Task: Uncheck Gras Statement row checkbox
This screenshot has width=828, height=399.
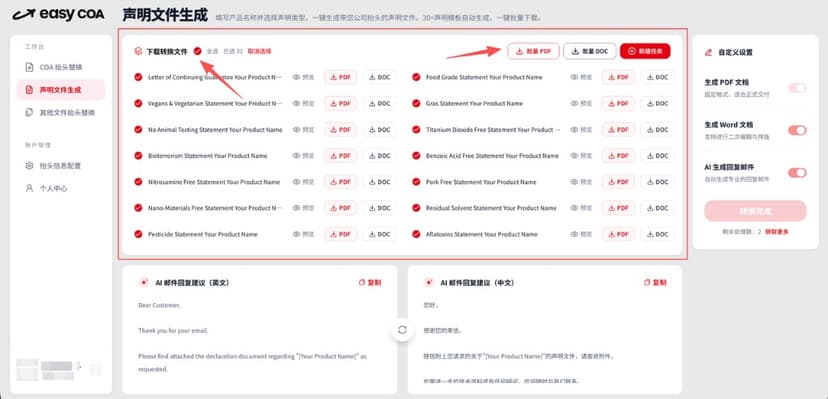Action: tap(416, 103)
